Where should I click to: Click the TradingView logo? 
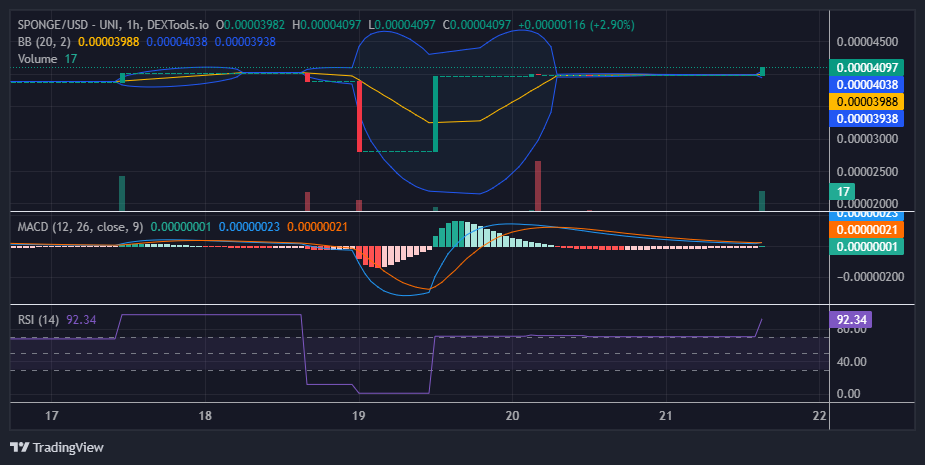(x=57, y=447)
